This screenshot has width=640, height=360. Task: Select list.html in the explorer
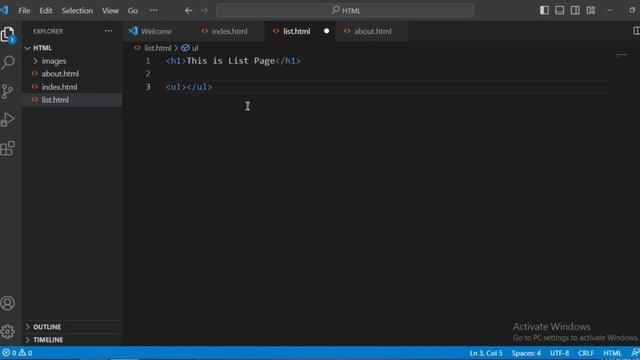pyautogui.click(x=72, y=100)
